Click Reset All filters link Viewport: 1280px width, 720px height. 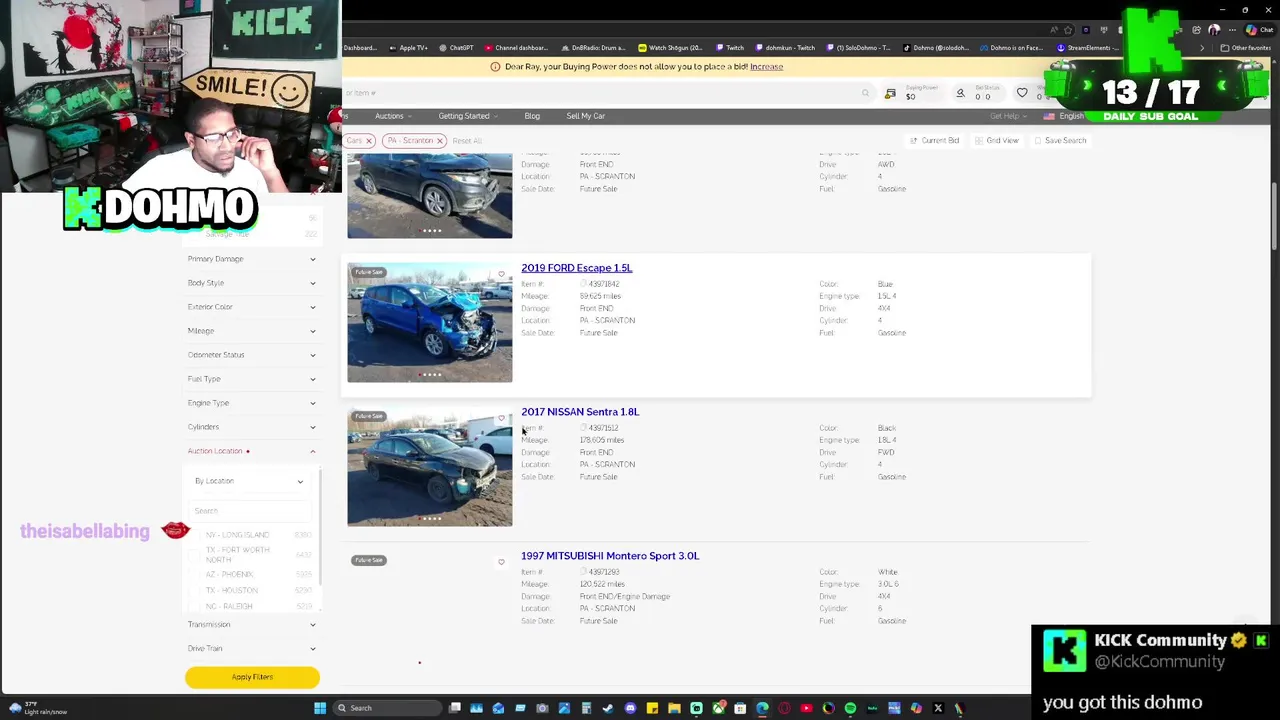click(x=467, y=141)
